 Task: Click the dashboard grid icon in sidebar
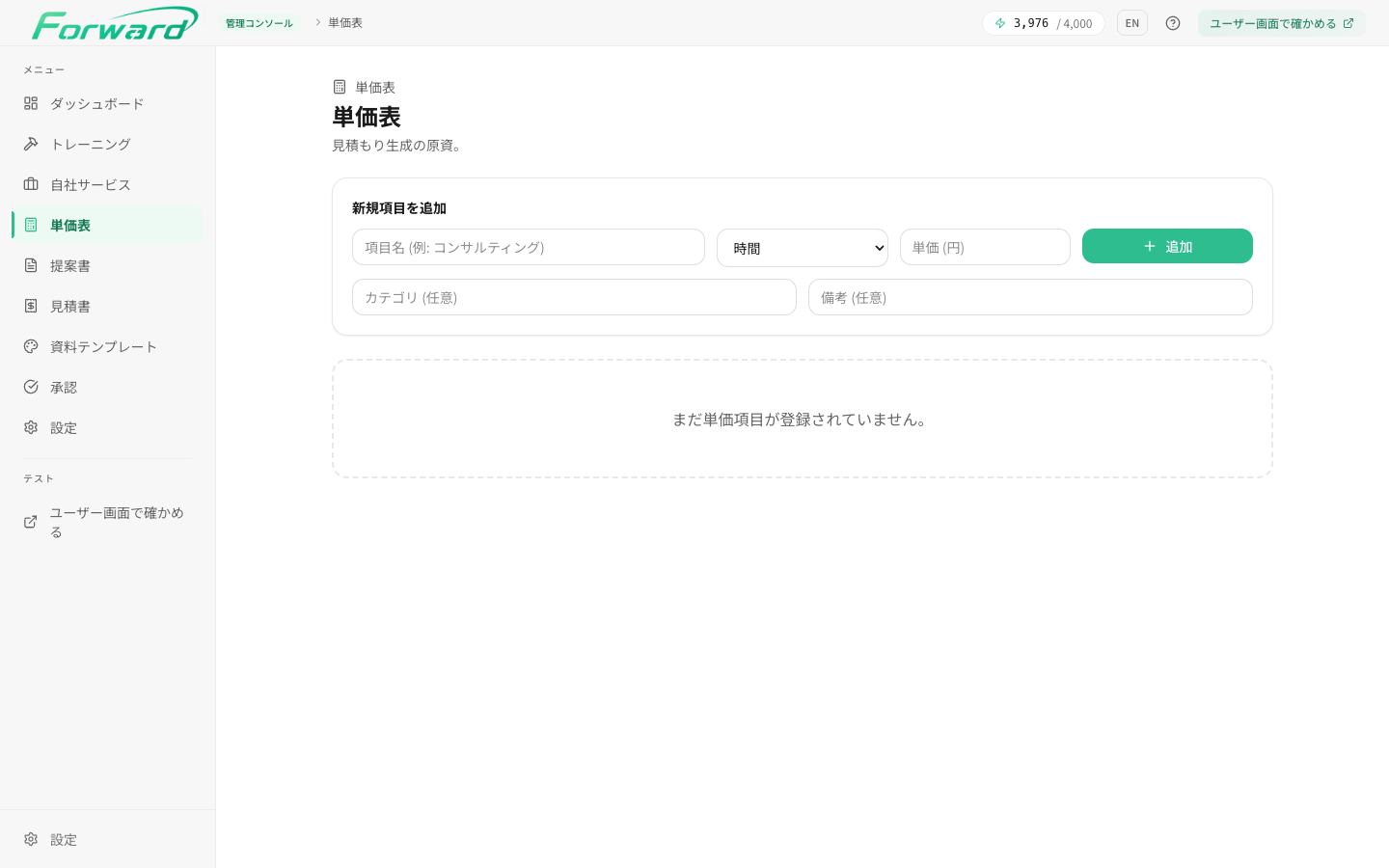tap(31, 103)
